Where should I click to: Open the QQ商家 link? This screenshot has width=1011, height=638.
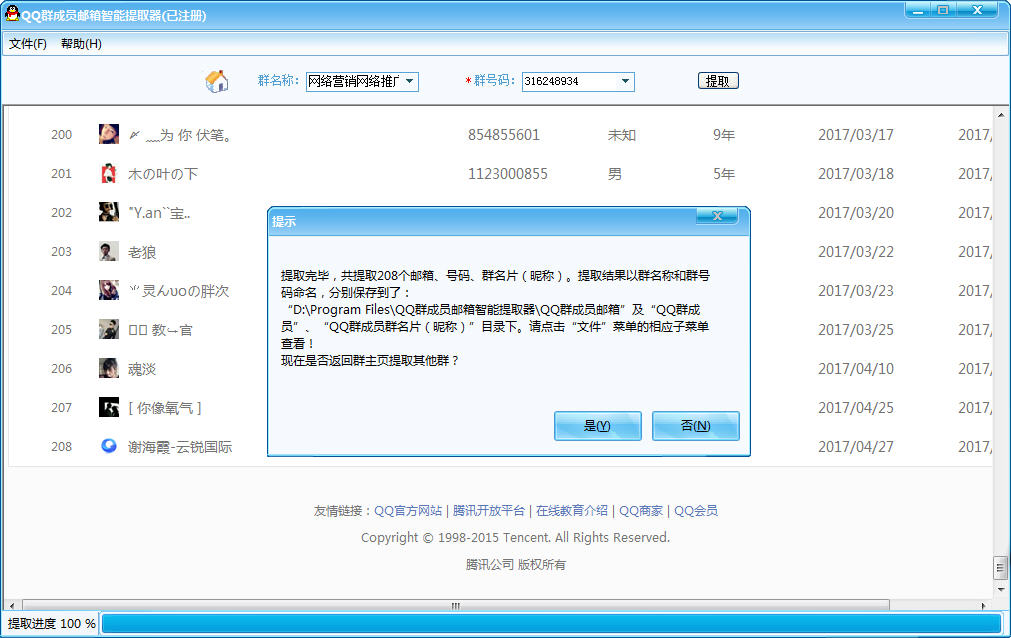pos(641,511)
